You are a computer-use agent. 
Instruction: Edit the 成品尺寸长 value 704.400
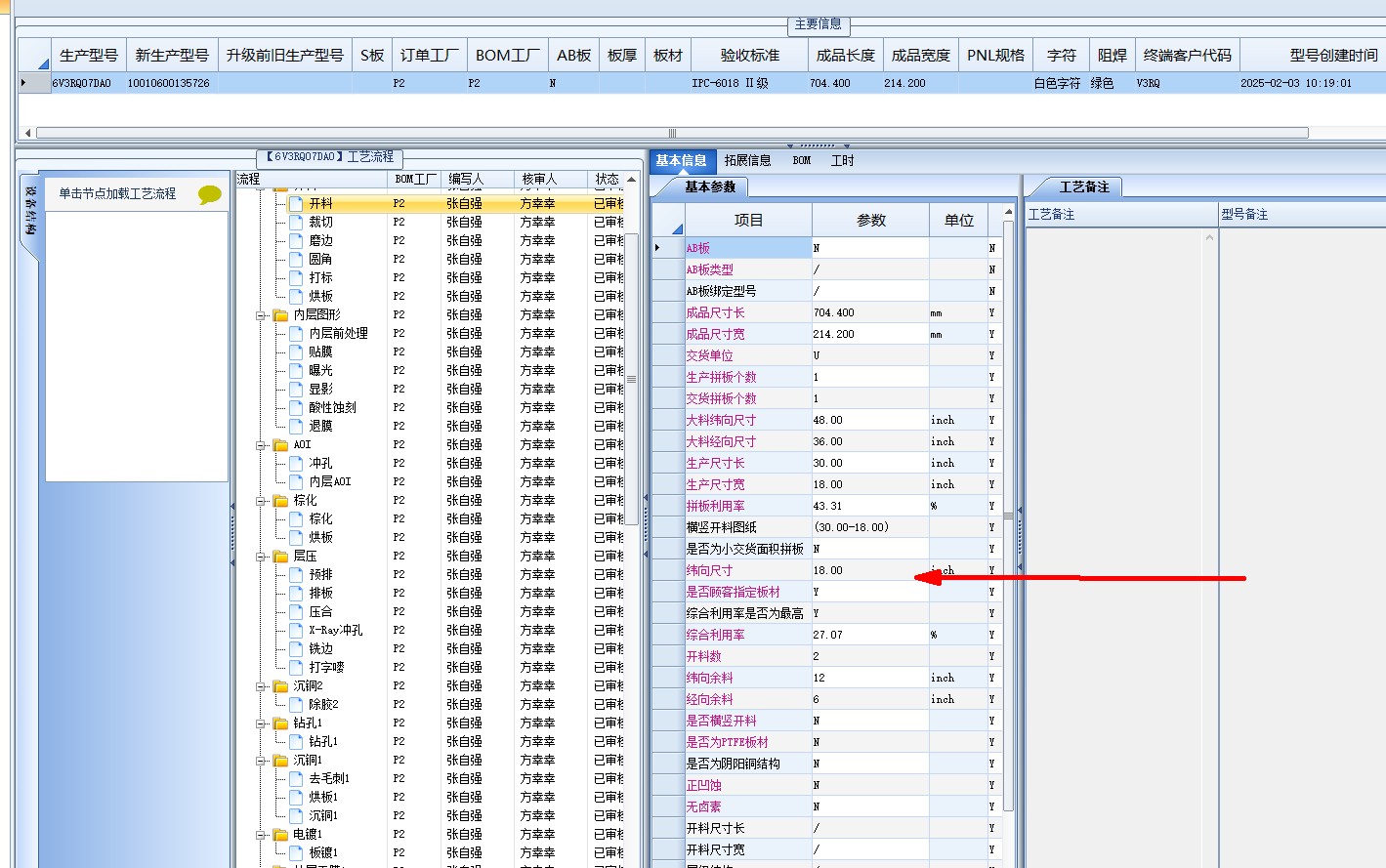coord(869,312)
